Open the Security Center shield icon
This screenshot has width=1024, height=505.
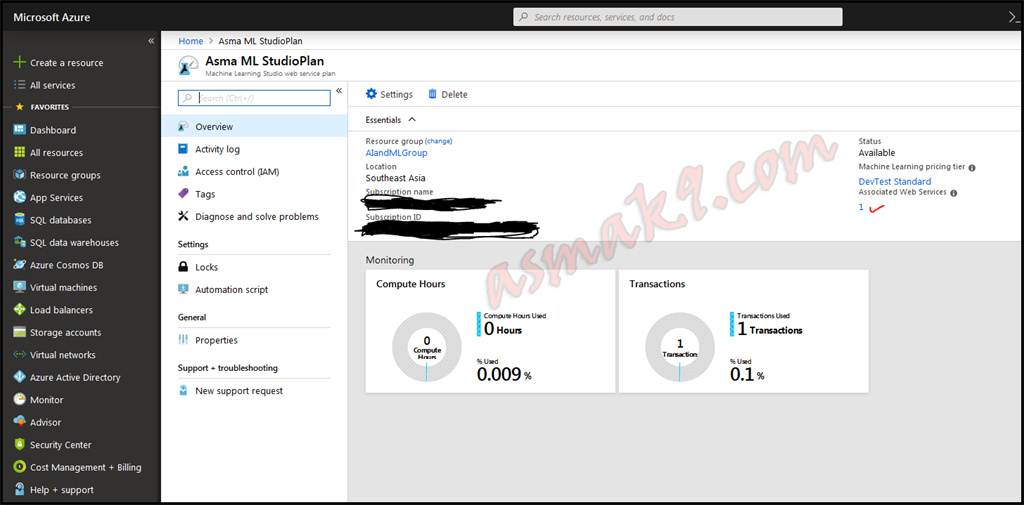pyautogui.click(x=19, y=445)
